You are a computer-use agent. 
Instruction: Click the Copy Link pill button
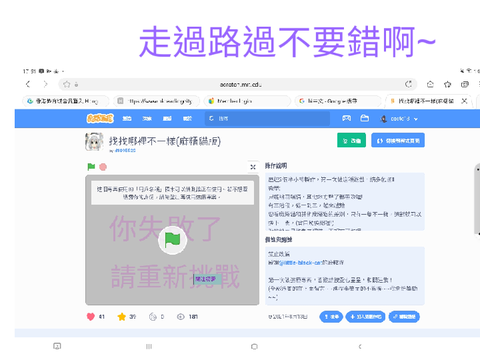[x=404, y=317]
